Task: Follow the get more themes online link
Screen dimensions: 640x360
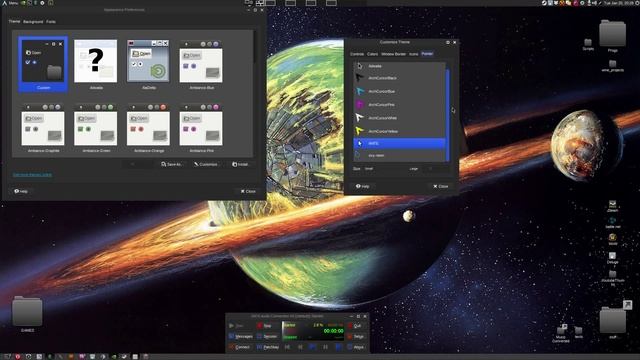Action: coord(32,175)
